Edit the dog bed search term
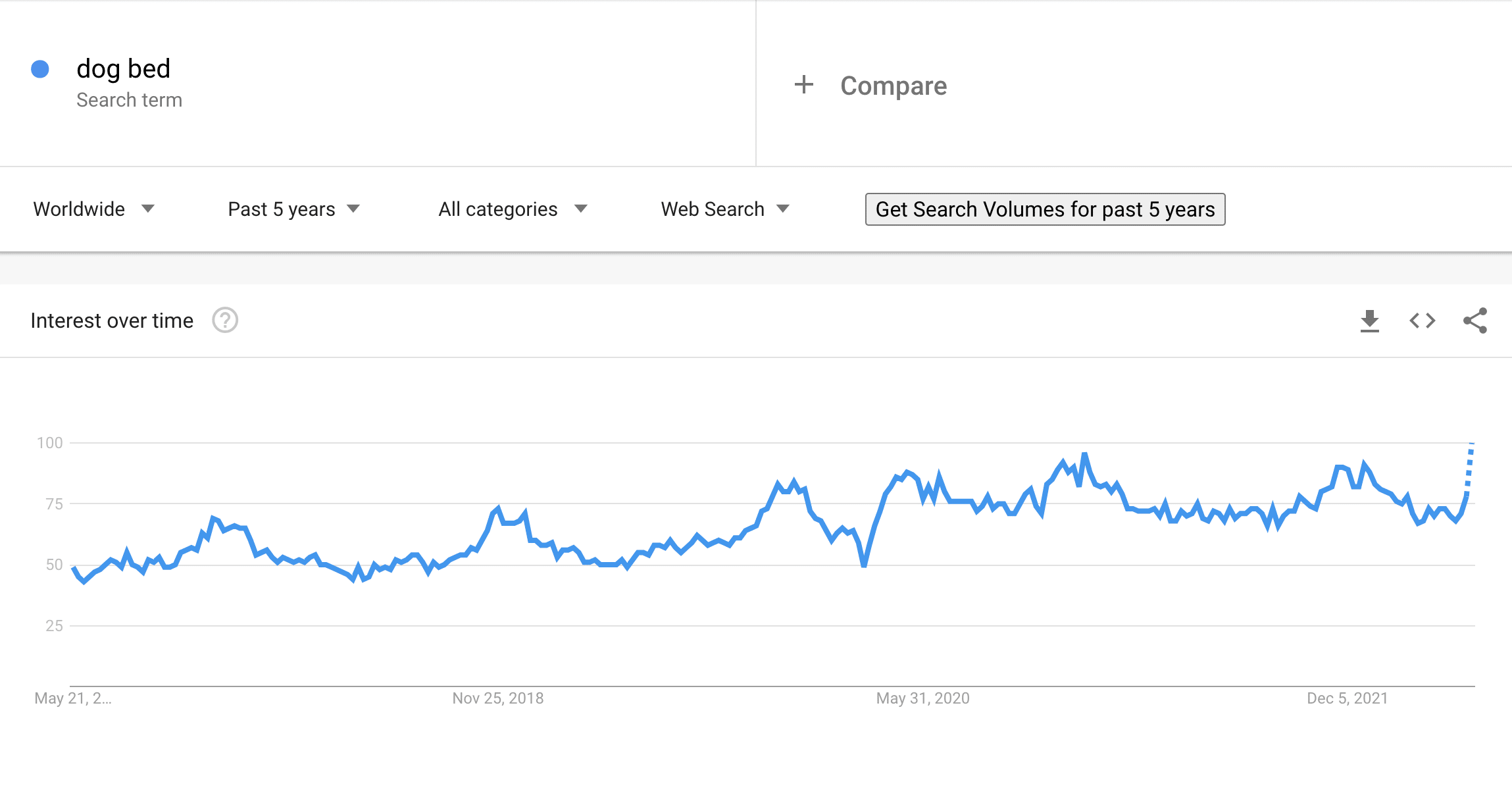Screen dimensions: 1512x799 pos(123,68)
